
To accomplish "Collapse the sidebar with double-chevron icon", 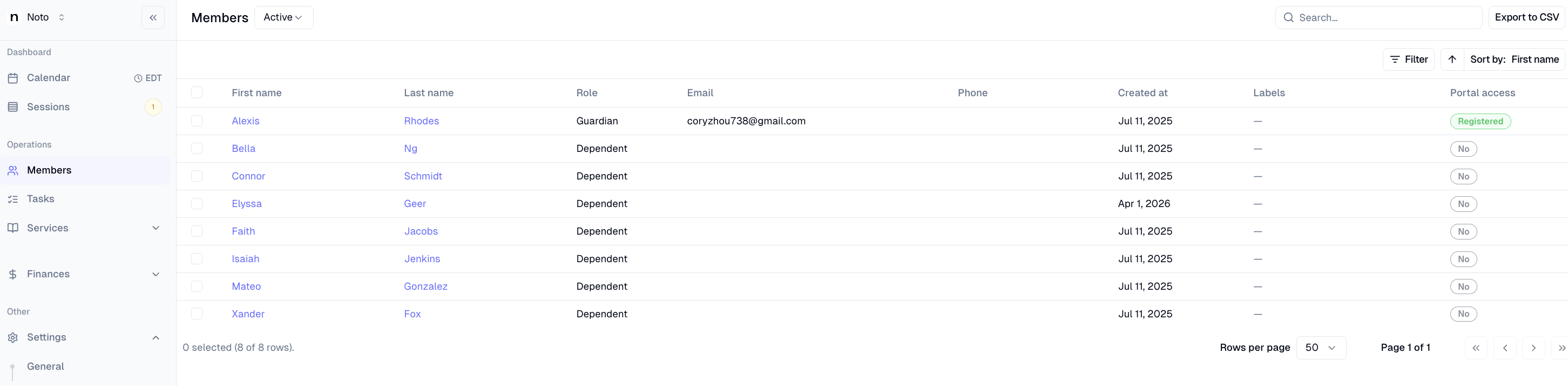I will coord(153,18).
